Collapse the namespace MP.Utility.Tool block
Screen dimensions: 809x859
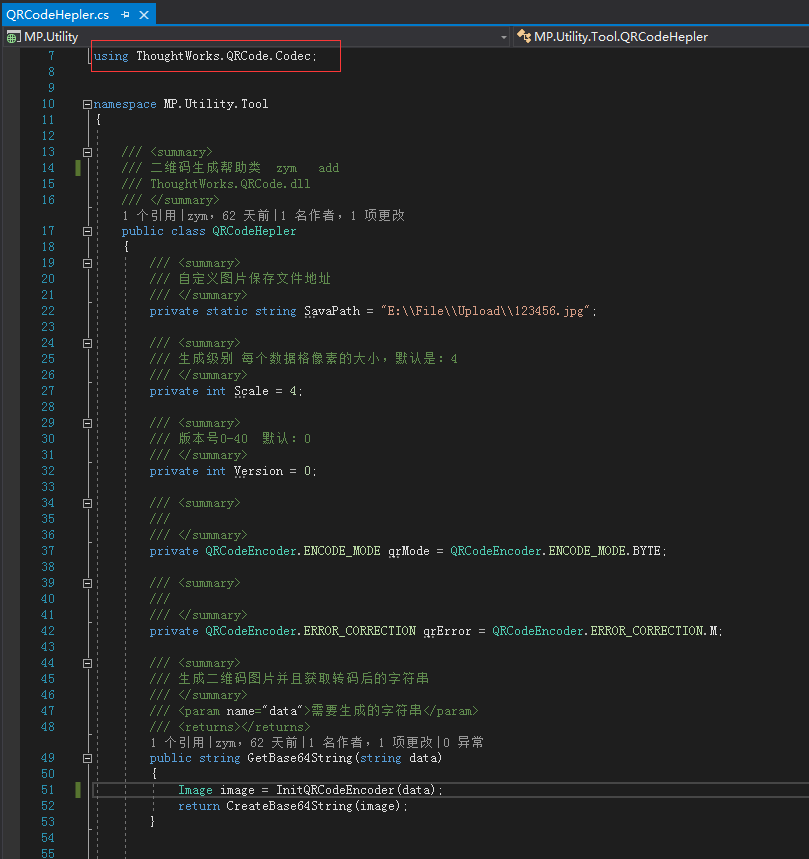coord(88,104)
